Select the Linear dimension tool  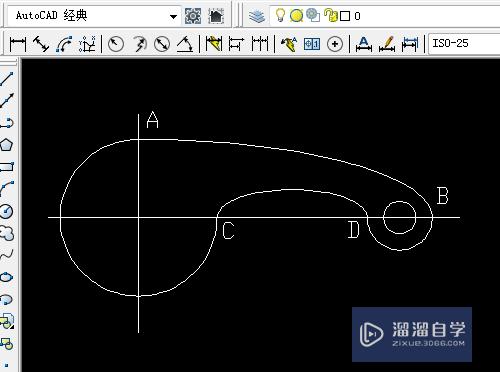(18, 44)
